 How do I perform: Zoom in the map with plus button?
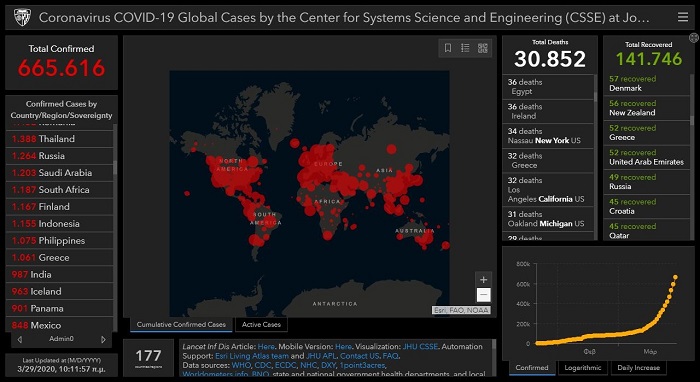[483, 280]
